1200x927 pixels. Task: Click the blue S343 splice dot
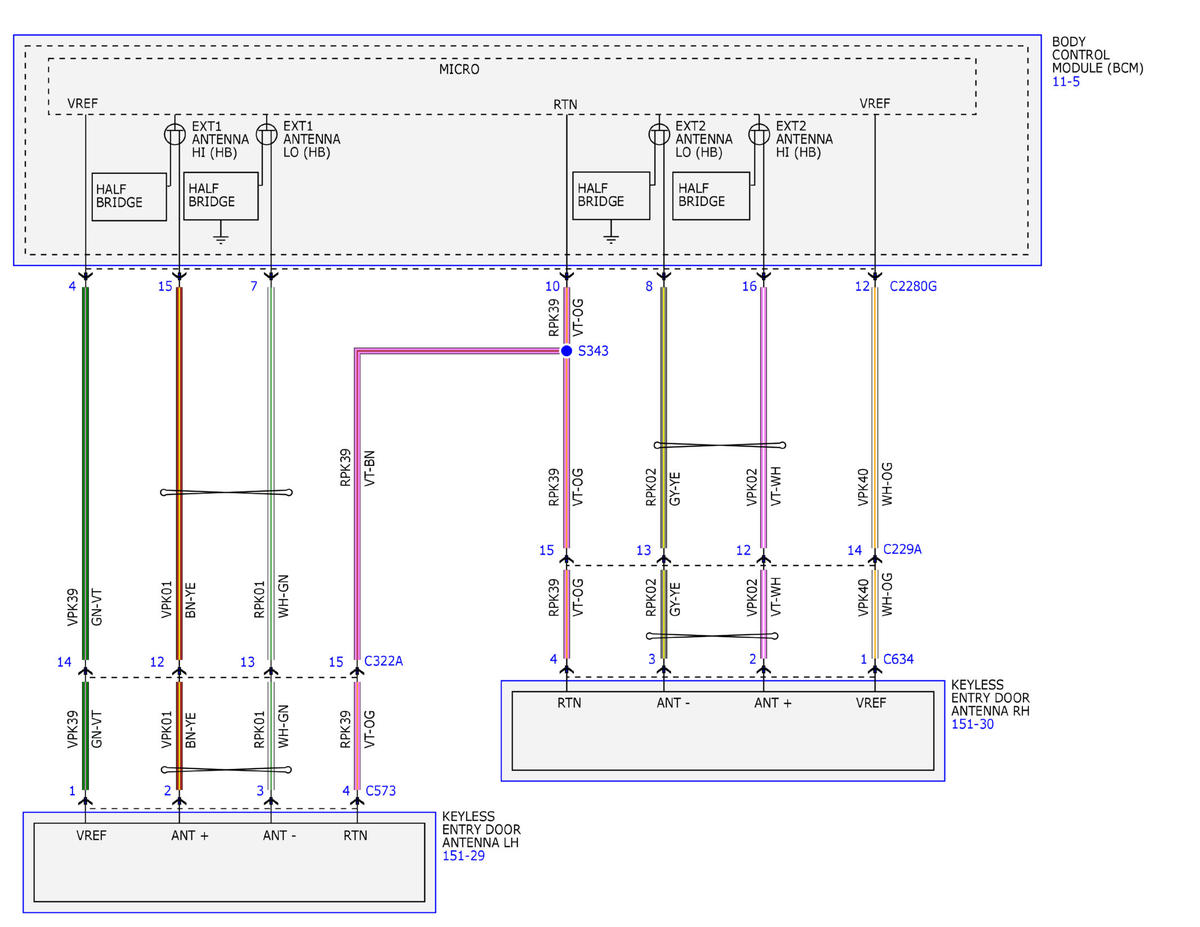(x=566, y=351)
